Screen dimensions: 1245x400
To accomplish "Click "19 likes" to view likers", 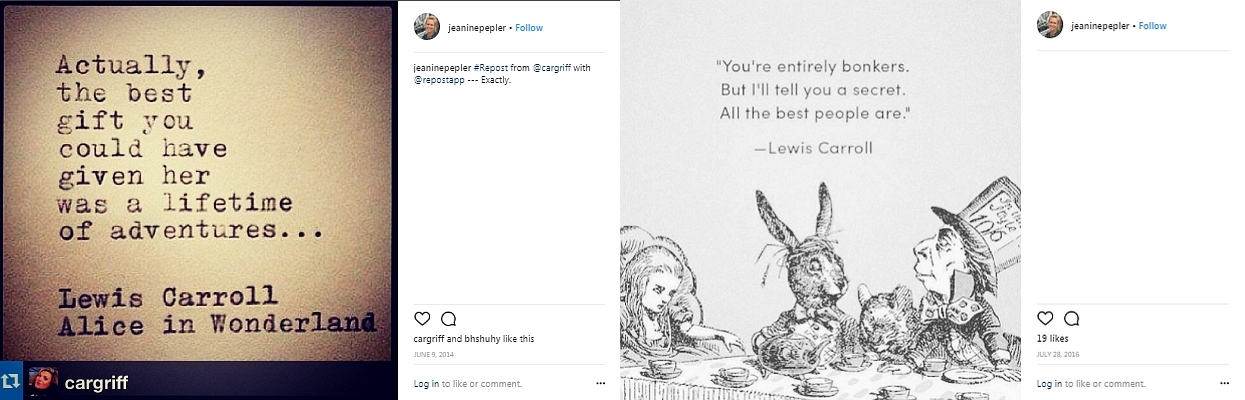I will click(1050, 339).
